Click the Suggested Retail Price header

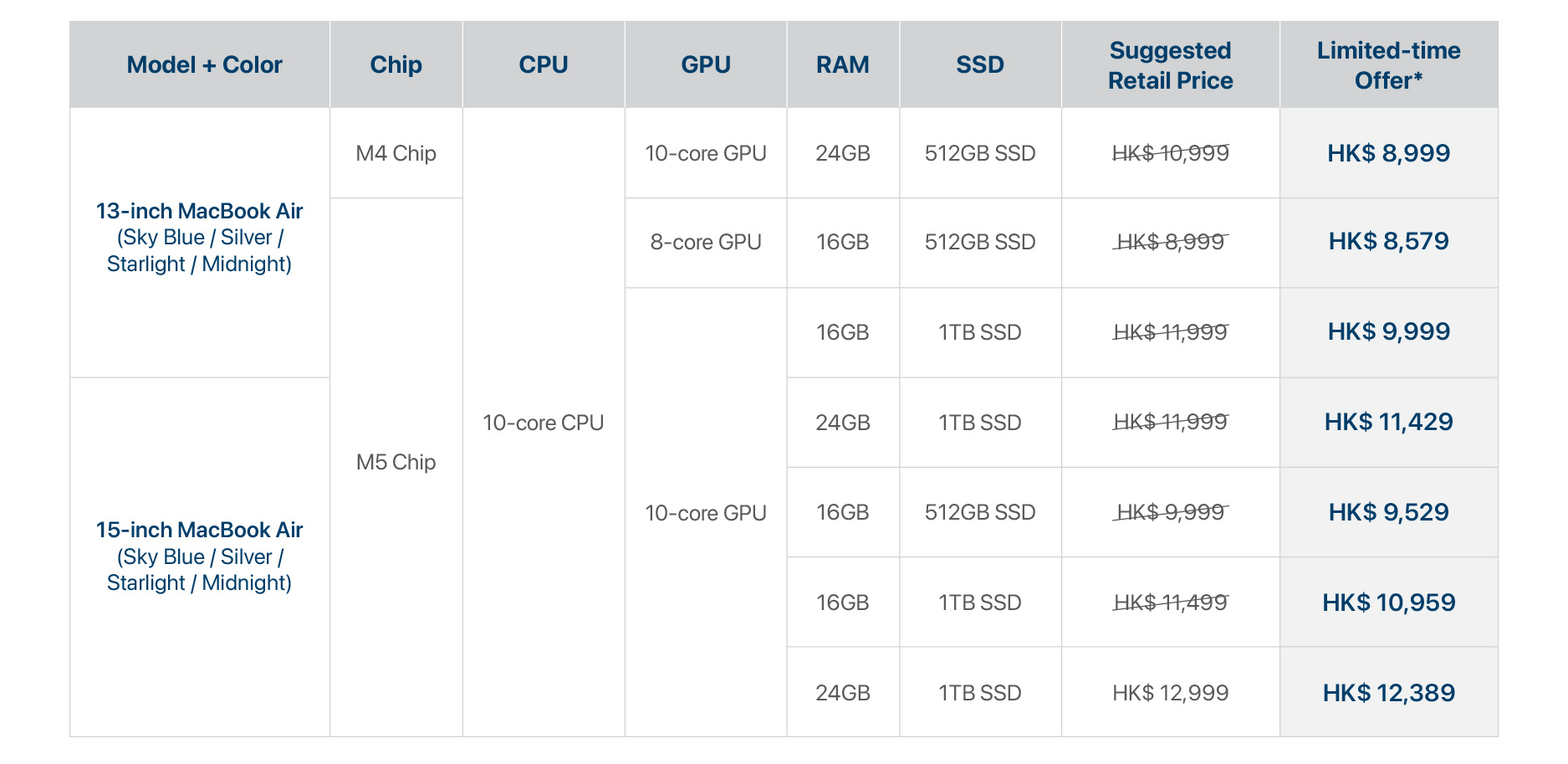[x=1170, y=65]
